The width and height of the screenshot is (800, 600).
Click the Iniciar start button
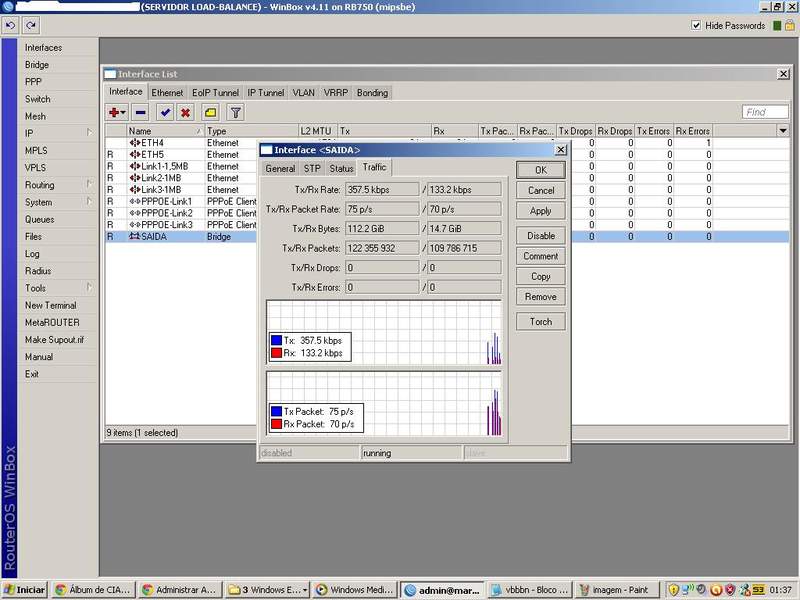coord(24,590)
